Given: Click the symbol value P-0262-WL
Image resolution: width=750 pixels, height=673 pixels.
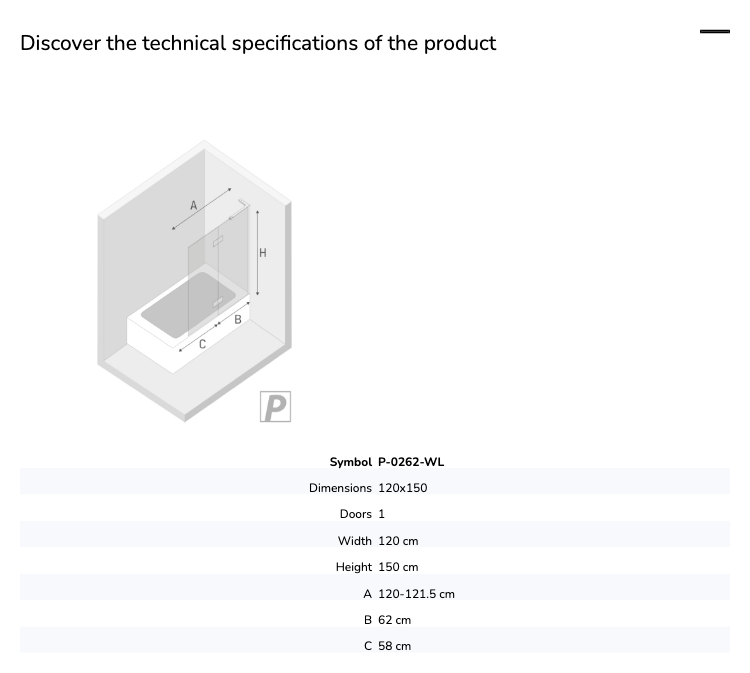Looking at the screenshot, I should click(x=411, y=462).
